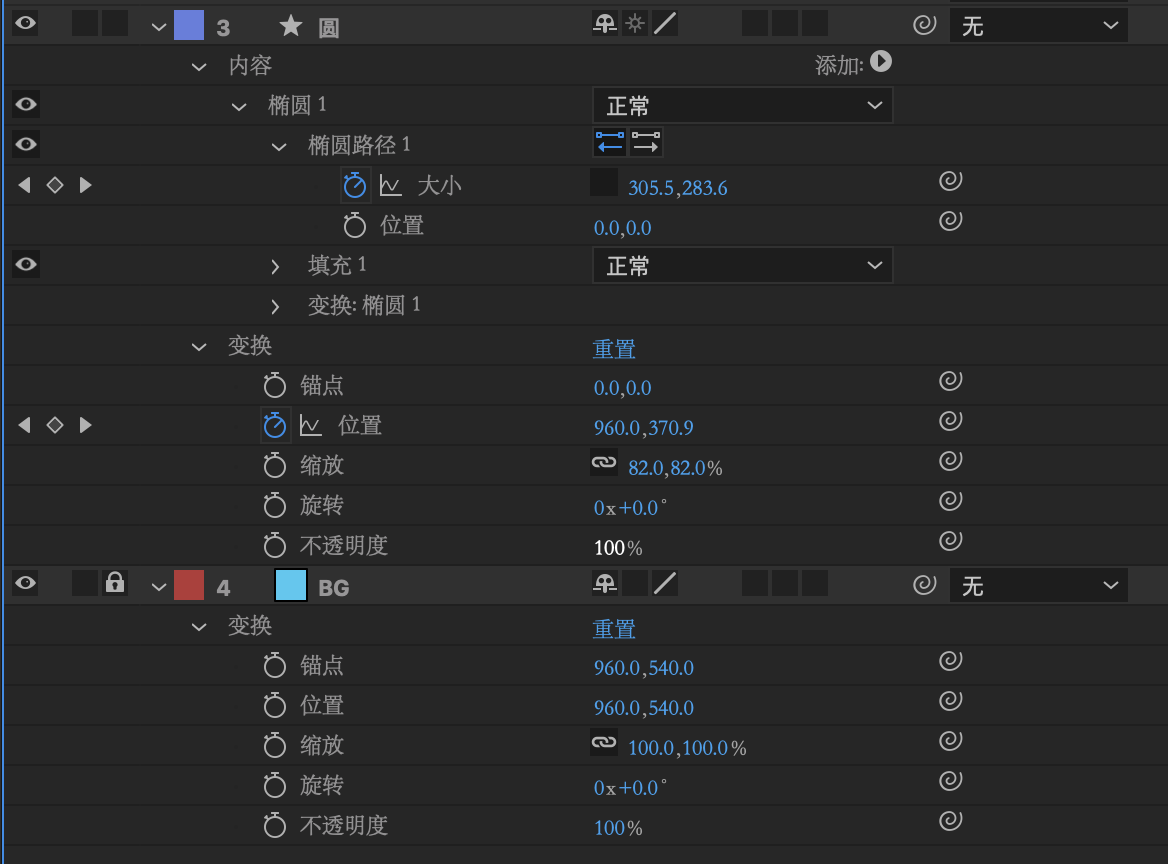Click the add play button next to 添加
This screenshot has width=1168, height=864.
click(880, 63)
